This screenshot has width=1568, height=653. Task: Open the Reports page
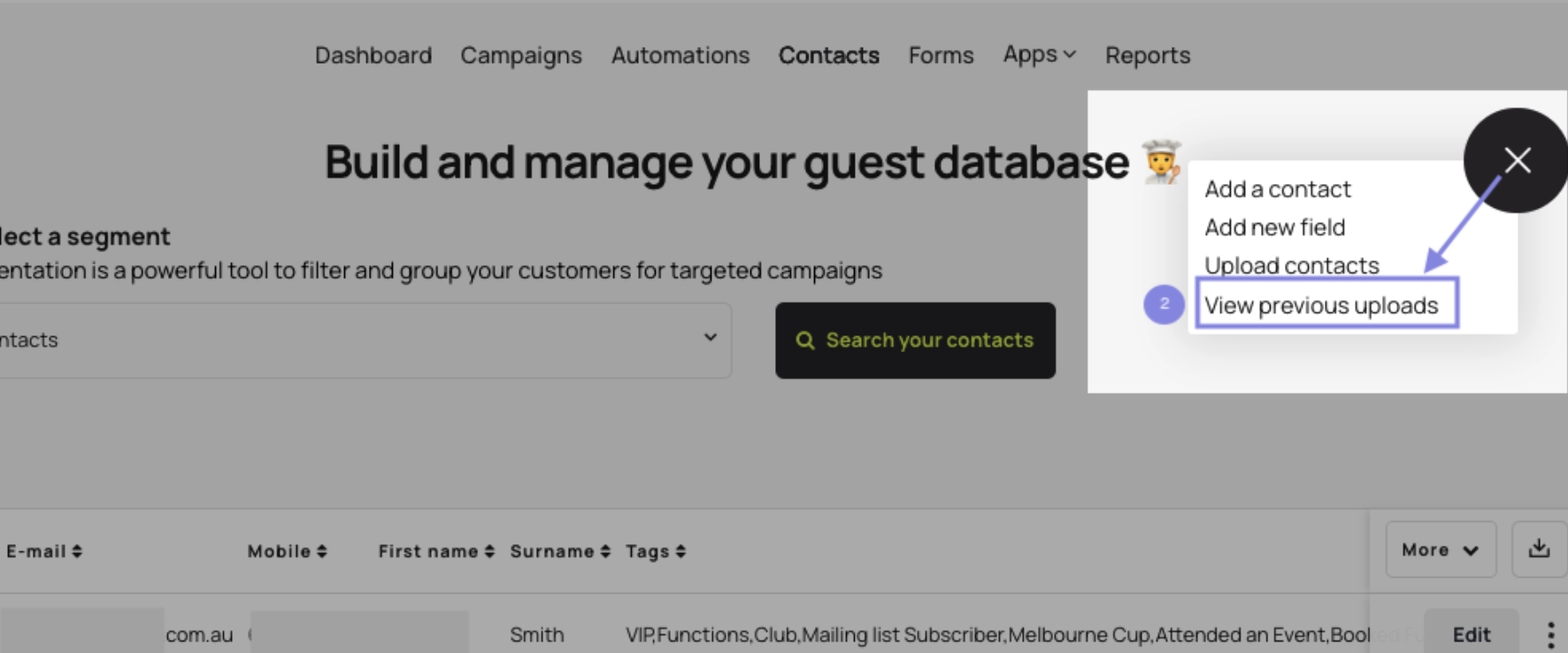[1148, 55]
